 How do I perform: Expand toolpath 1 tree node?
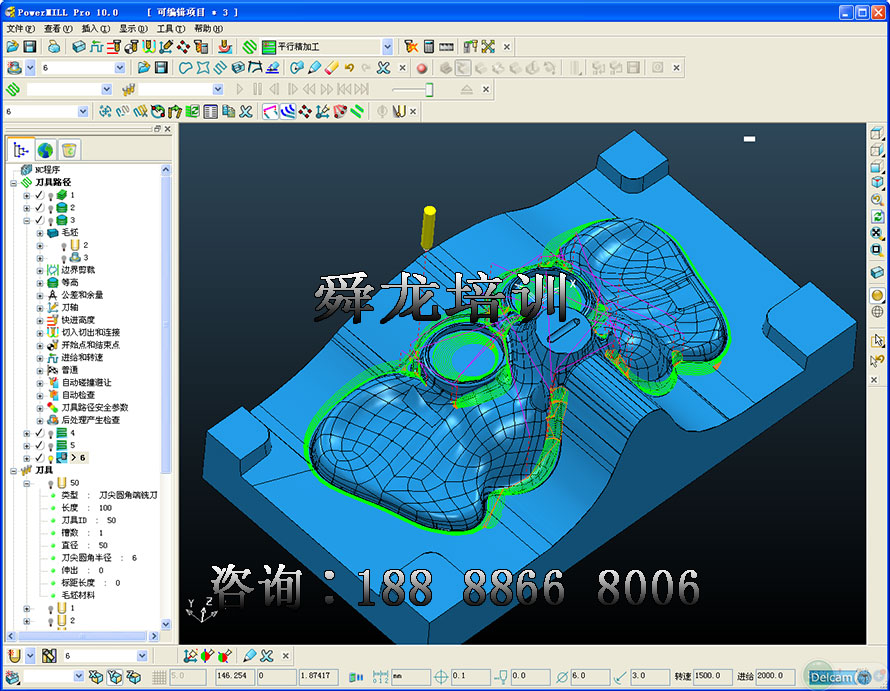coord(27,195)
